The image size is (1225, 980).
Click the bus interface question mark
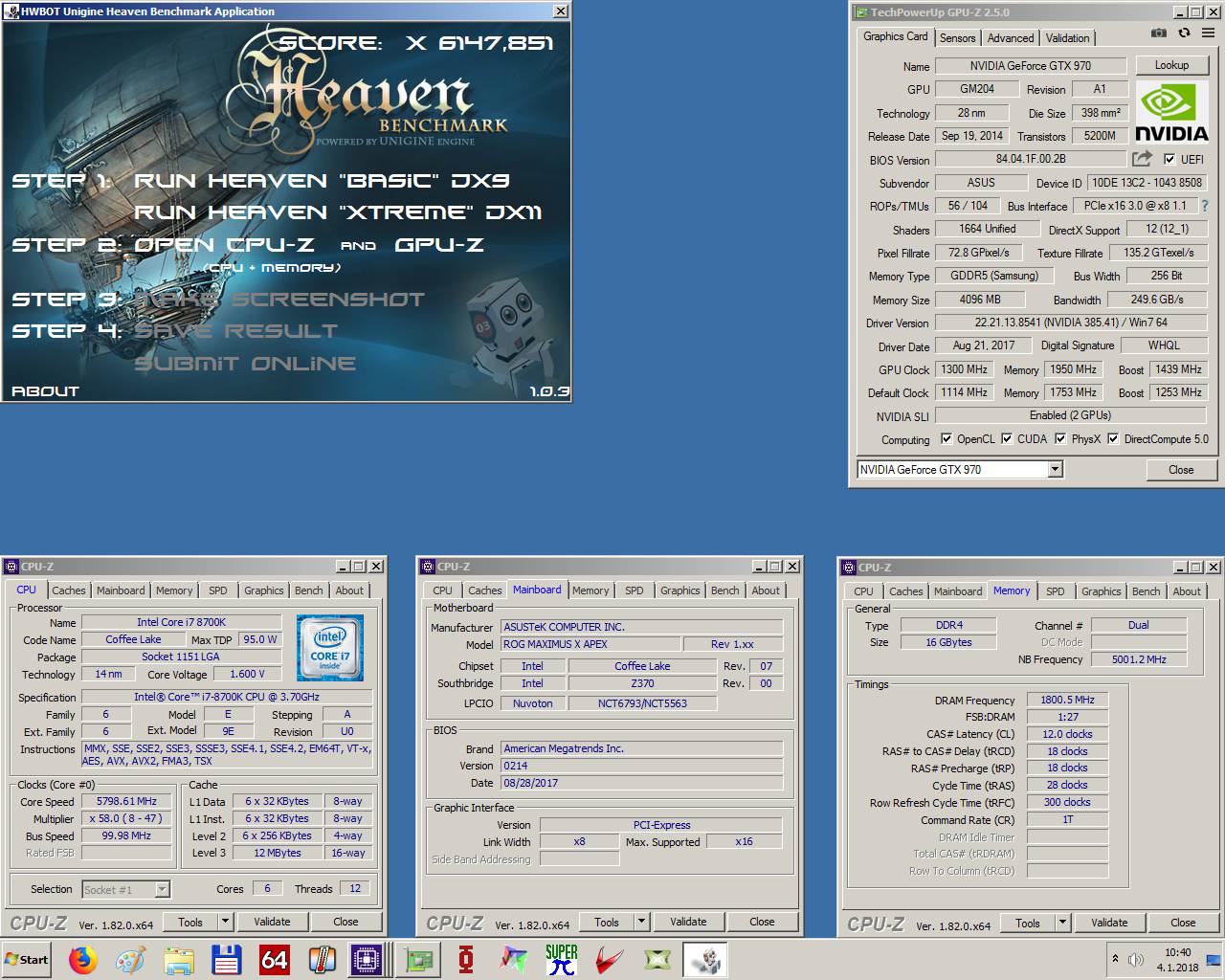(1205, 206)
